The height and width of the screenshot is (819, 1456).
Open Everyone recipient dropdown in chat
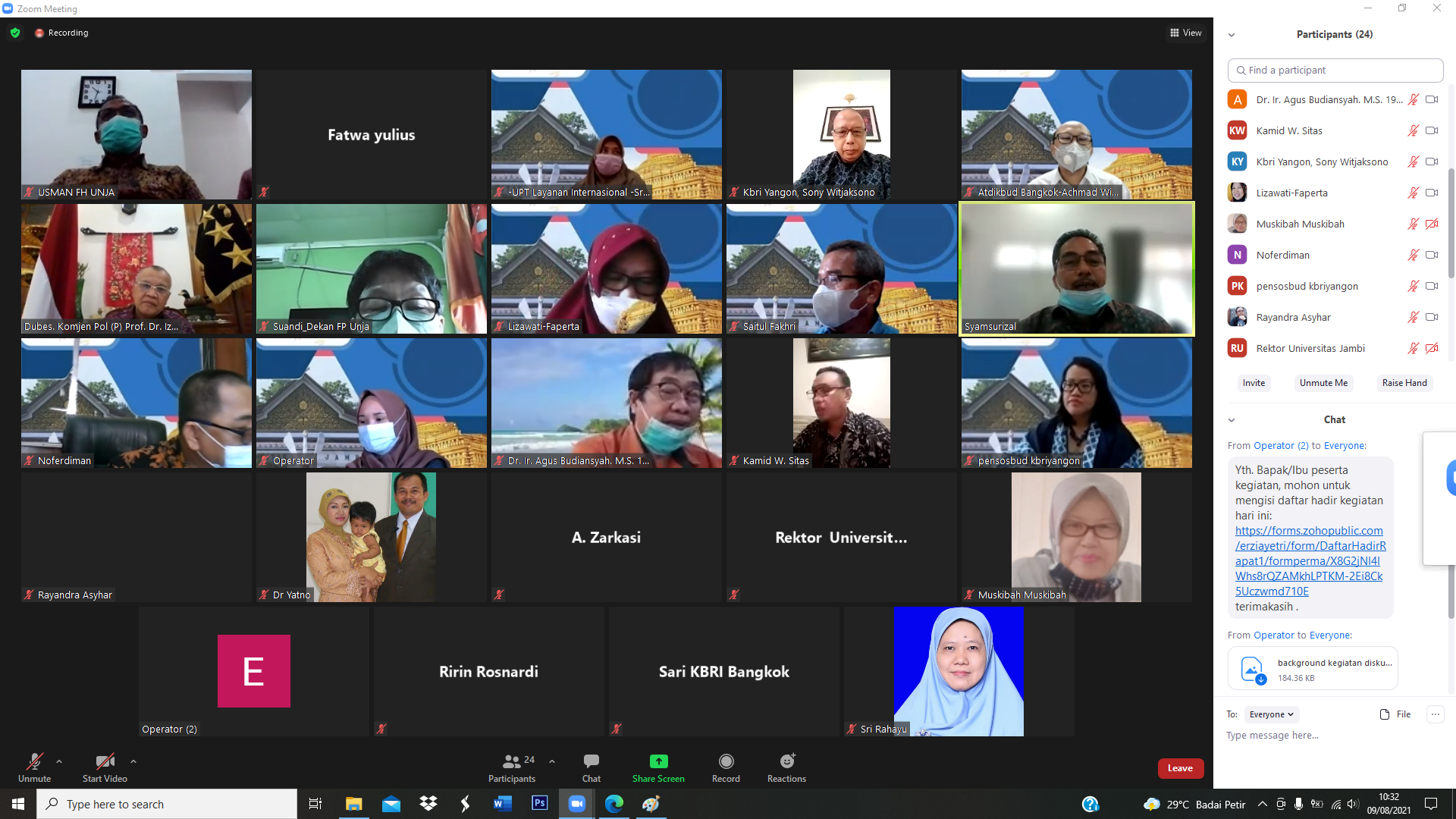(x=1272, y=714)
